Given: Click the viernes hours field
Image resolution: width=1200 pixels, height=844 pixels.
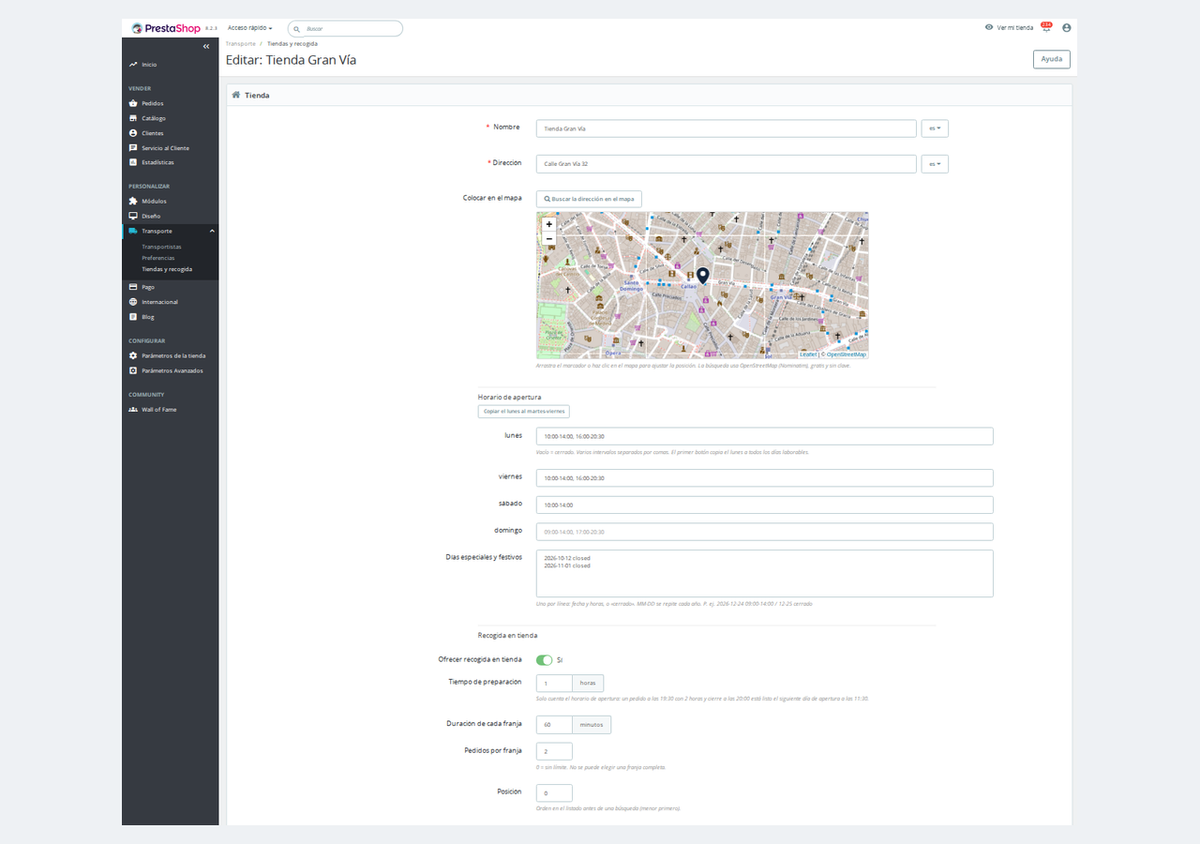Looking at the screenshot, I should pyautogui.click(x=765, y=478).
